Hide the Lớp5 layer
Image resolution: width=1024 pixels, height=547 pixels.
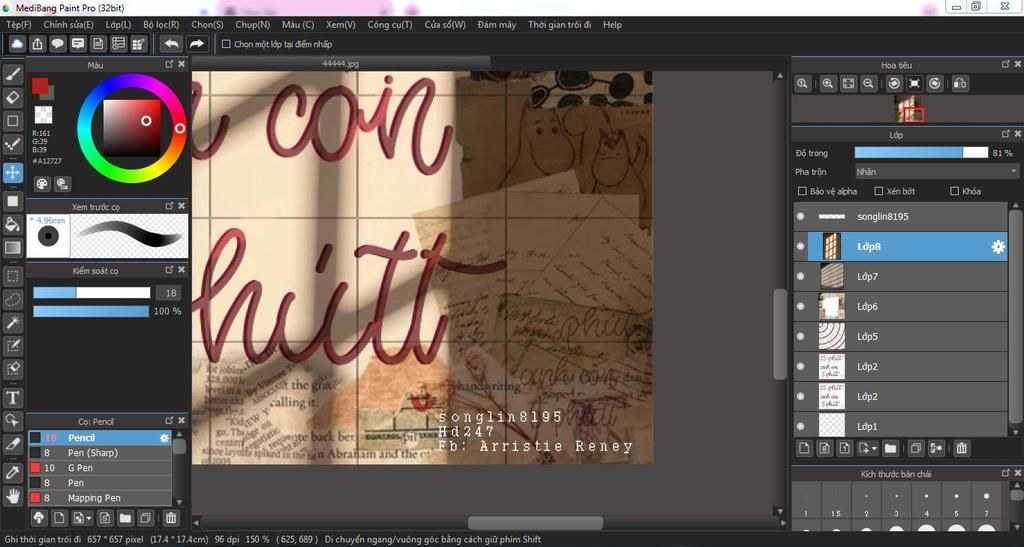801,336
